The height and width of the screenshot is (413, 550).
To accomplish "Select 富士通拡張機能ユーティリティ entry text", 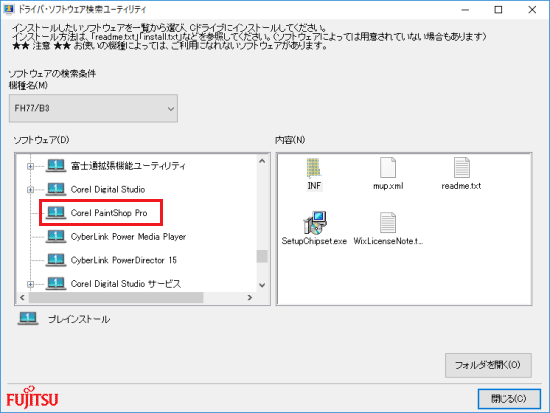I will coord(128,166).
